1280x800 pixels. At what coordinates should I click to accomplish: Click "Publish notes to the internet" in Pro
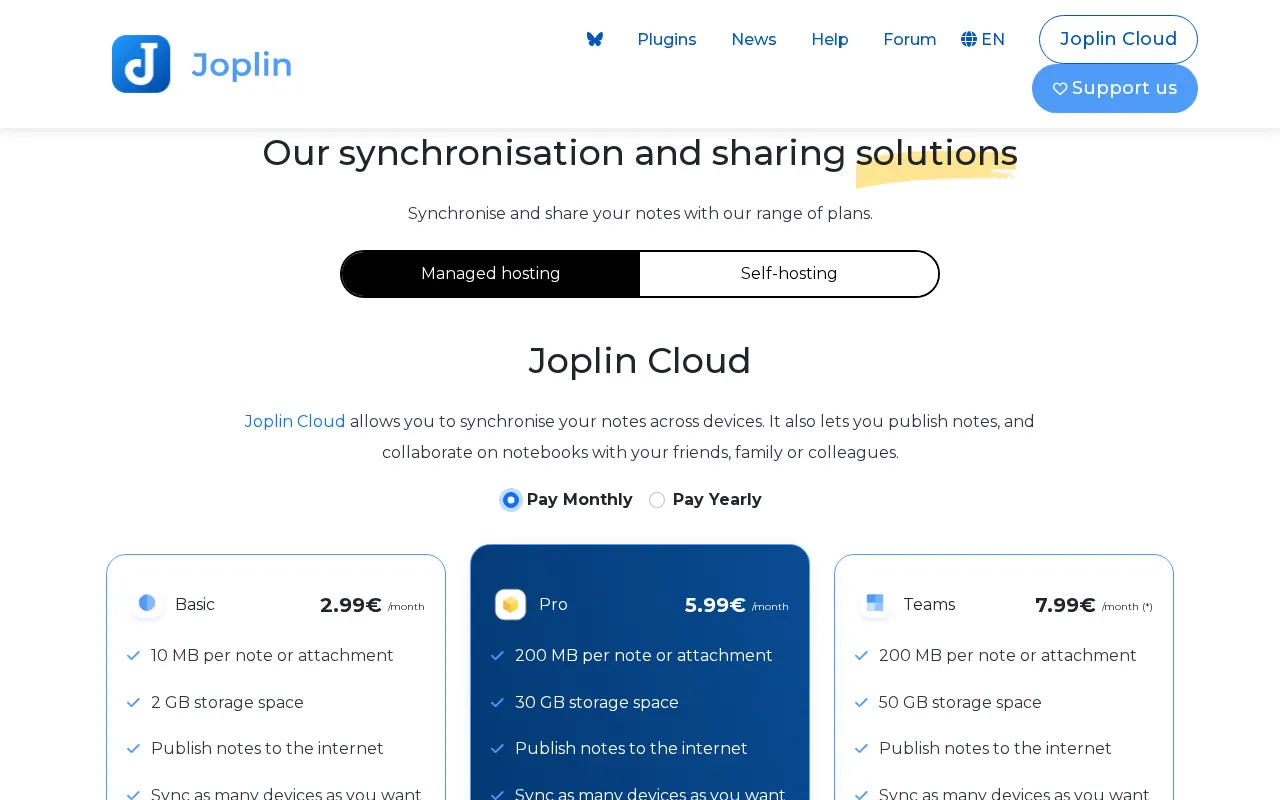pyautogui.click(x=631, y=749)
